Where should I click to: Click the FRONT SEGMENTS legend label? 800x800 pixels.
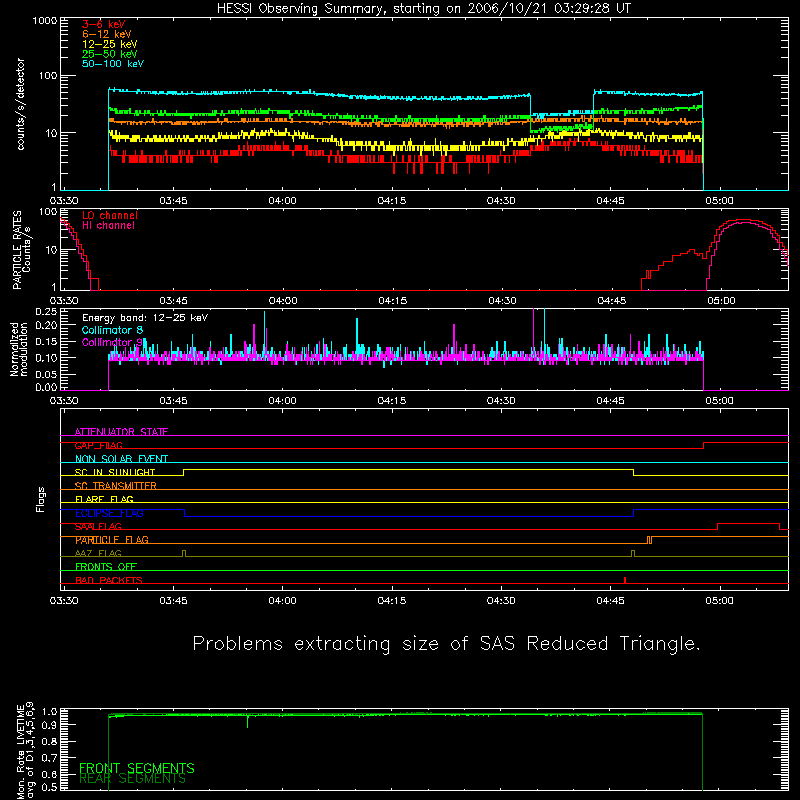click(x=137, y=768)
